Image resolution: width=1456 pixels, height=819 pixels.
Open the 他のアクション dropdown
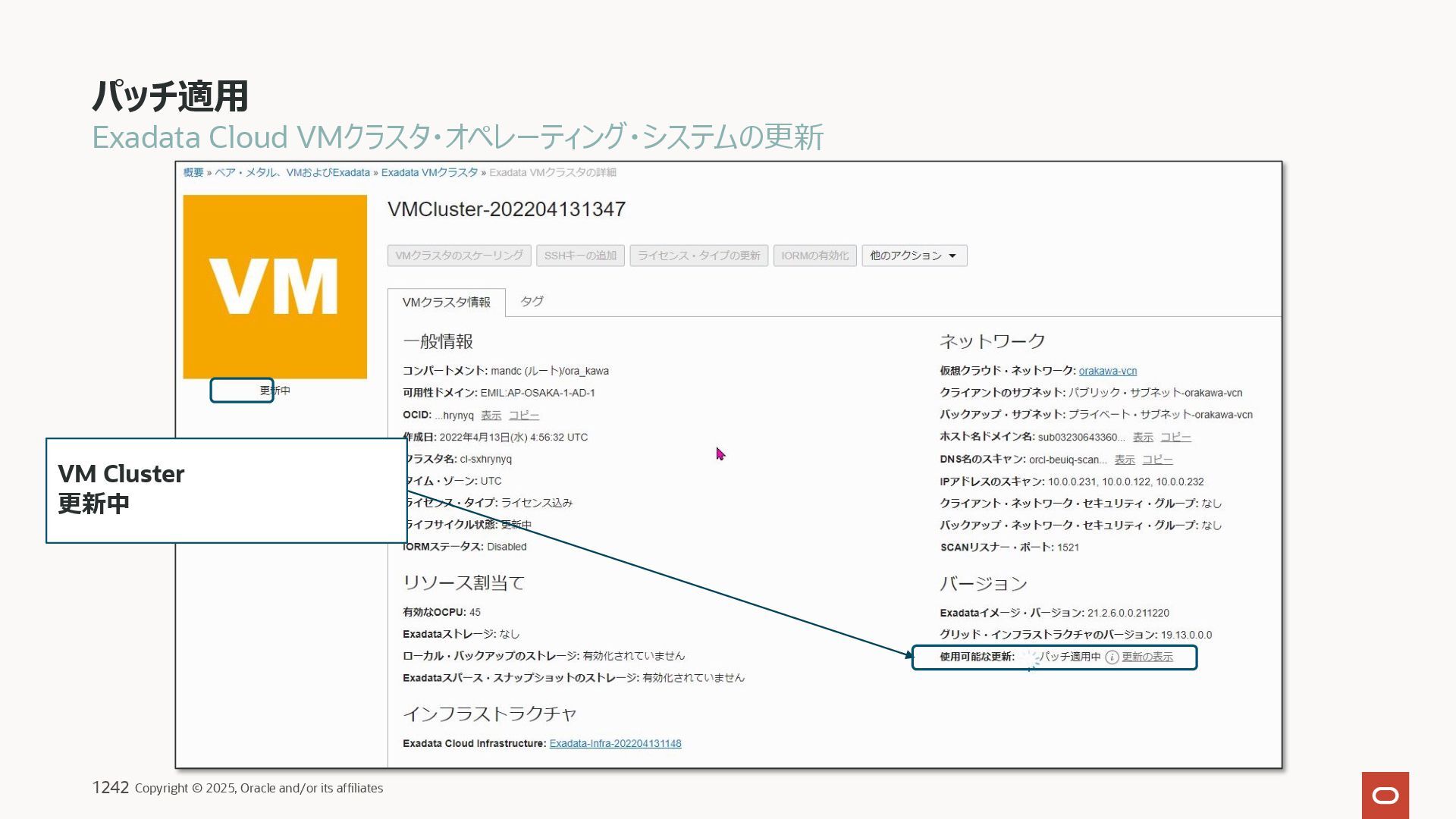point(914,256)
